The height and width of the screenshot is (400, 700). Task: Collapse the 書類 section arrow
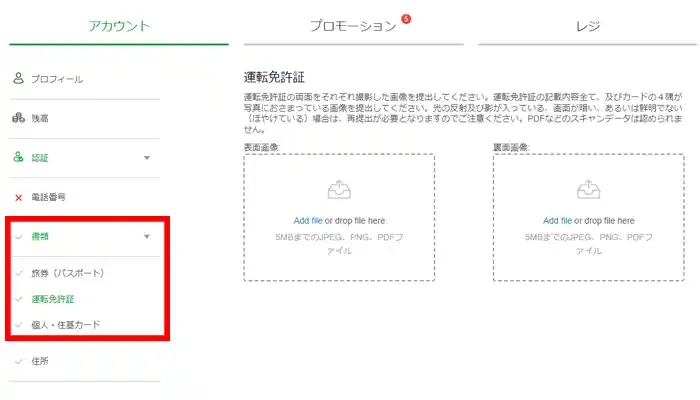click(147, 237)
